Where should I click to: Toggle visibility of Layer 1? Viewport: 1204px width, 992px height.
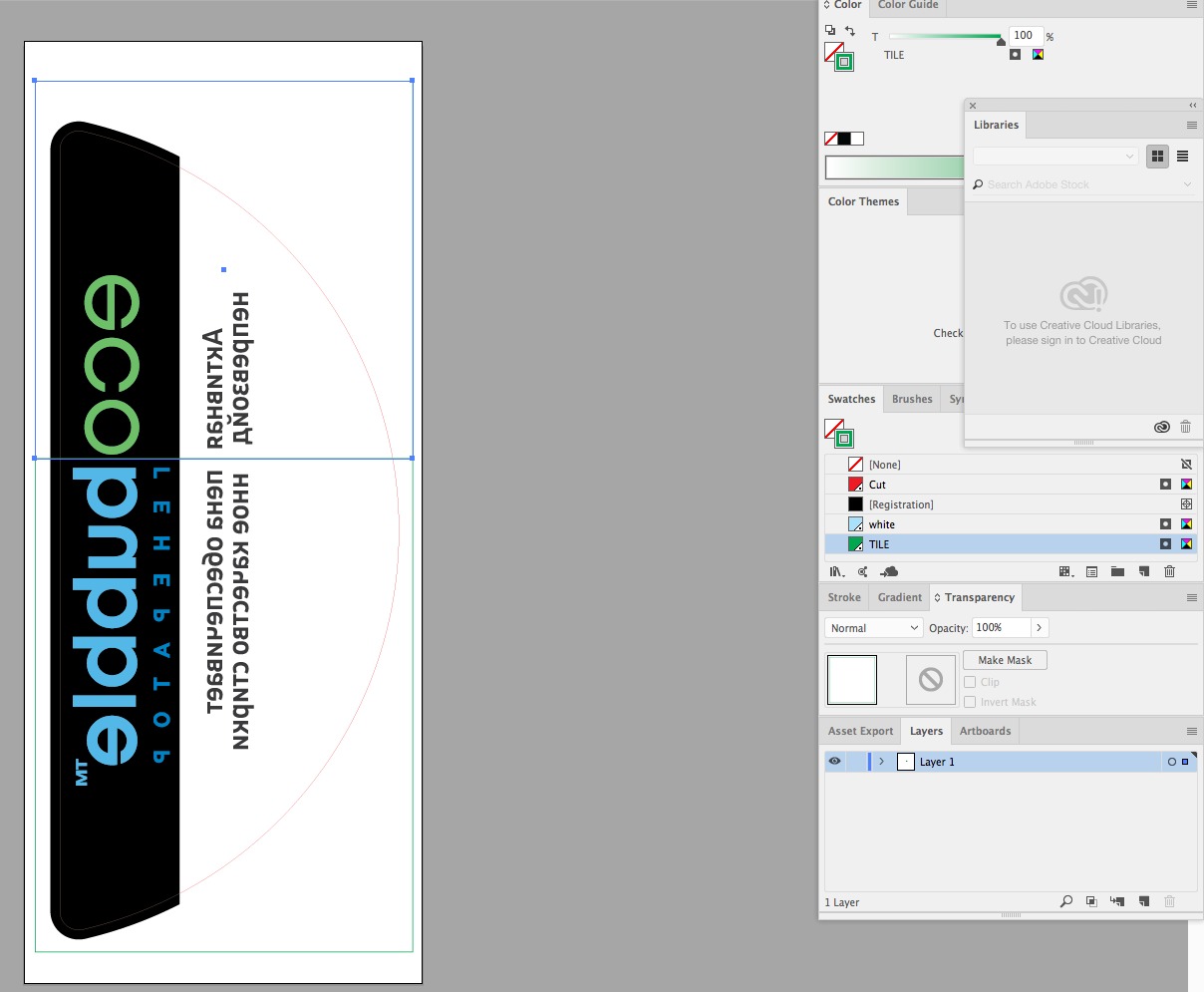click(x=835, y=762)
